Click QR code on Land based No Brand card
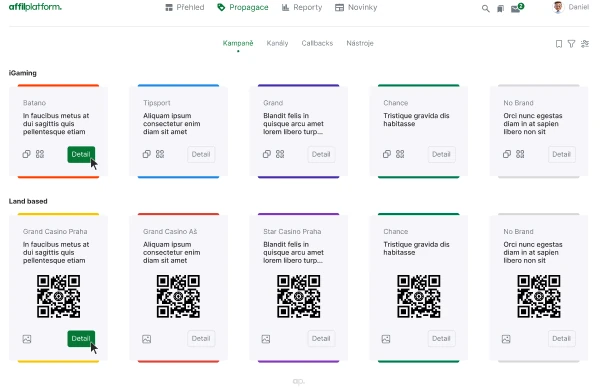 539,296
